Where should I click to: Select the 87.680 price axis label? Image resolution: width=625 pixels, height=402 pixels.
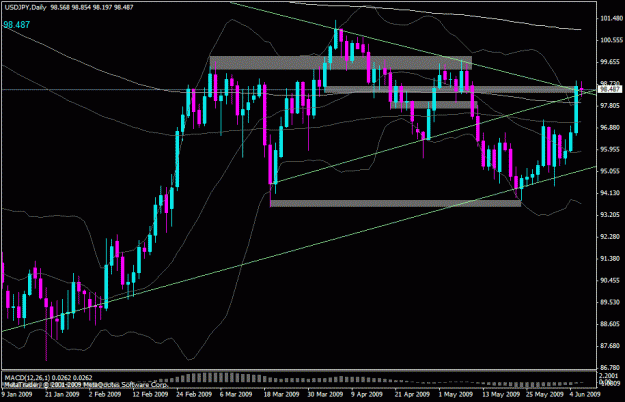(x=611, y=346)
